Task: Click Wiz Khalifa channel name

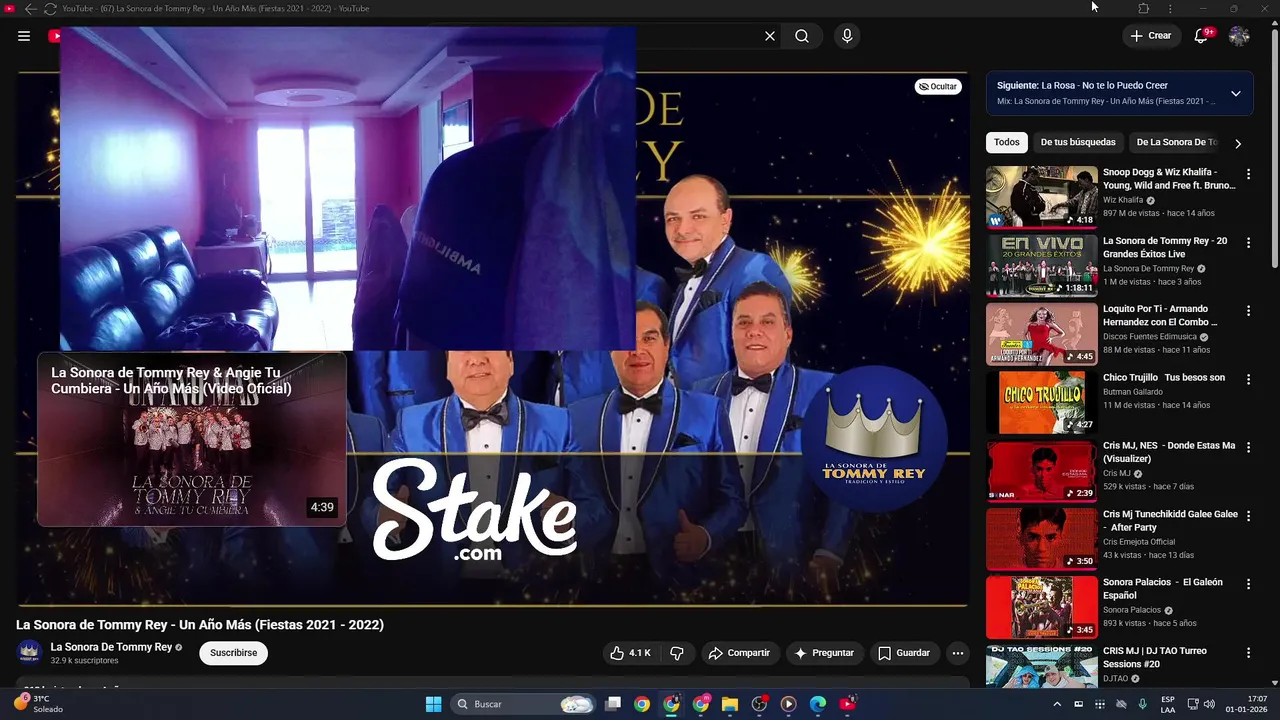Action: tap(1123, 200)
